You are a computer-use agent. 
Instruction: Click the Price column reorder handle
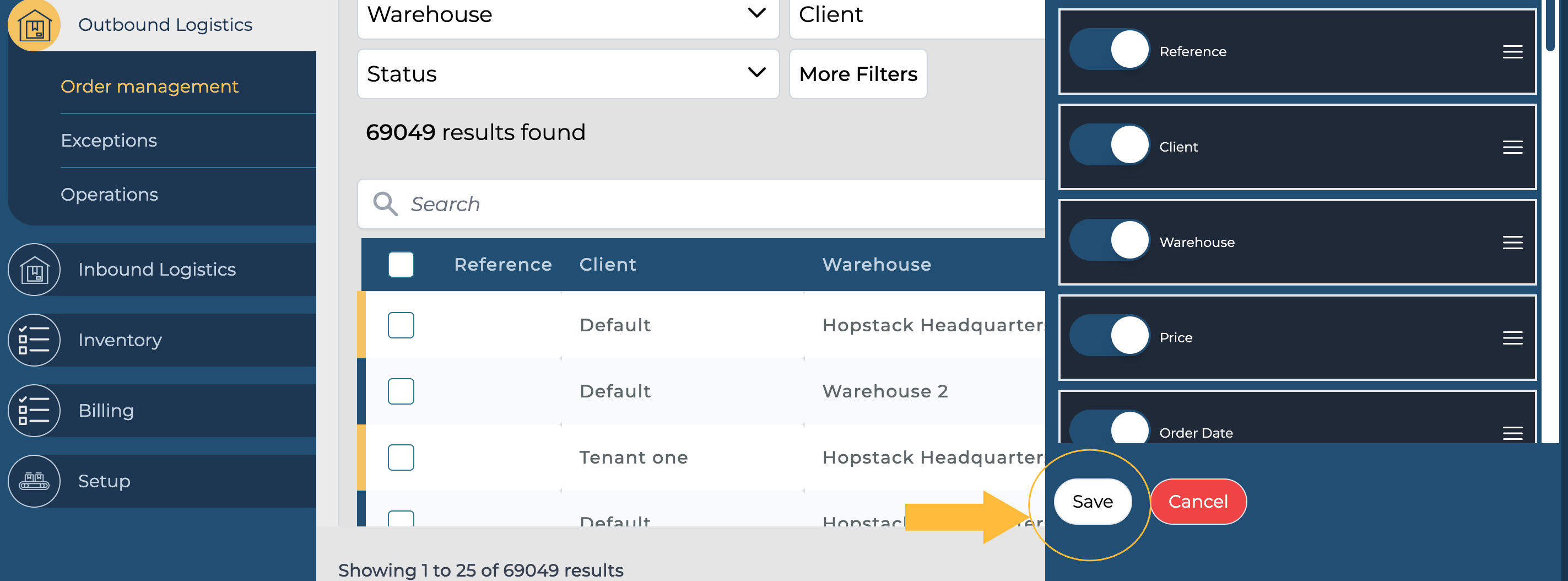pyautogui.click(x=1512, y=338)
